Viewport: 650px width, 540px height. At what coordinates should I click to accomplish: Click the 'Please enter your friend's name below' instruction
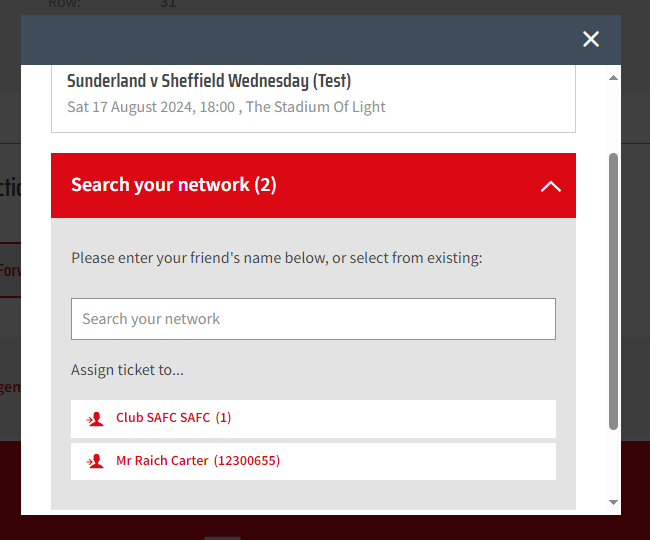point(277,258)
